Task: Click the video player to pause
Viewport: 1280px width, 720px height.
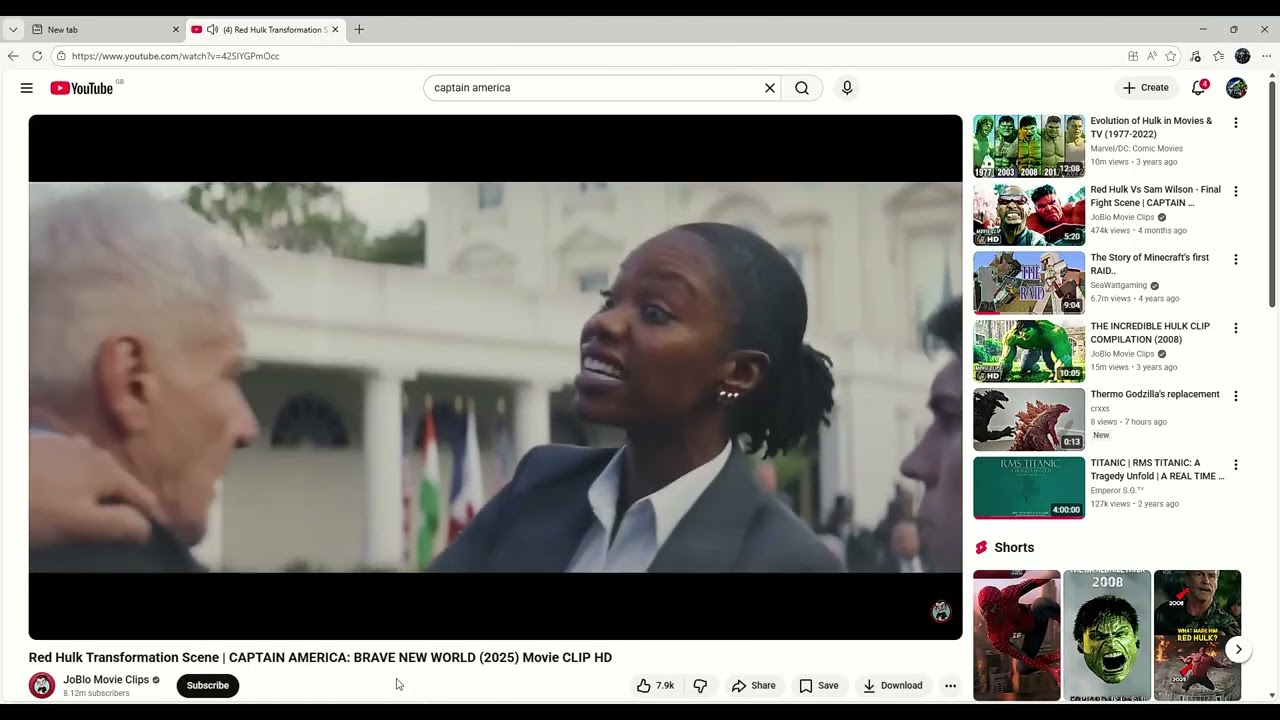Action: (495, 377)
